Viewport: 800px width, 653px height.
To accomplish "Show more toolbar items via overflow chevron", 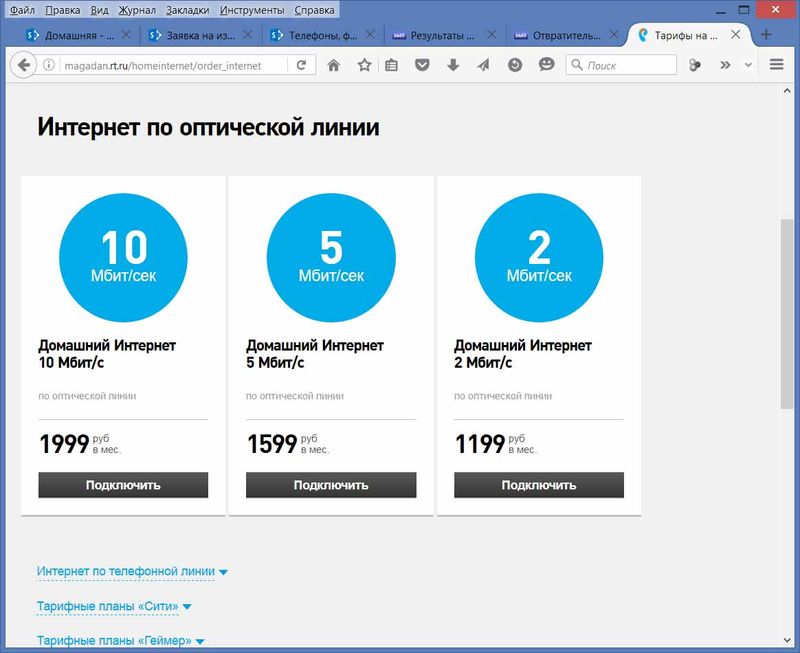I will [x=725, y=65].
